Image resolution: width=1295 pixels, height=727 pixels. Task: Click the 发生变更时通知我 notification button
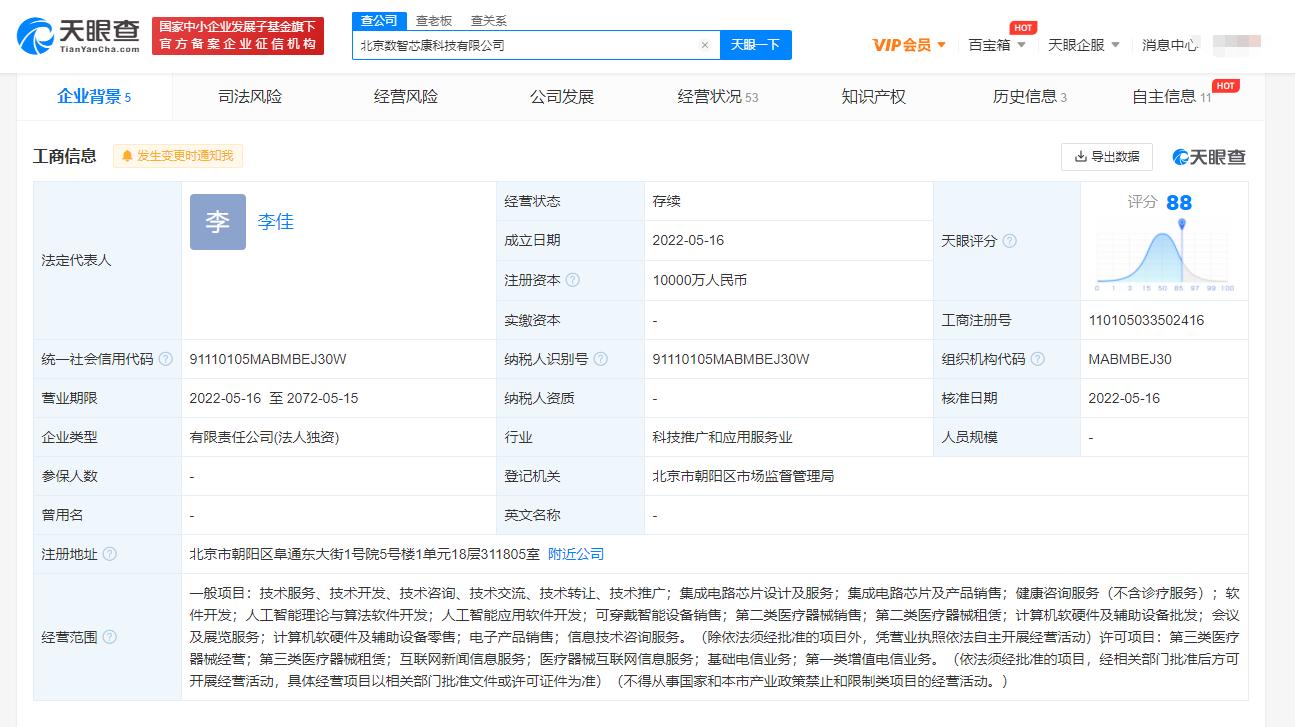click(178, 156)
